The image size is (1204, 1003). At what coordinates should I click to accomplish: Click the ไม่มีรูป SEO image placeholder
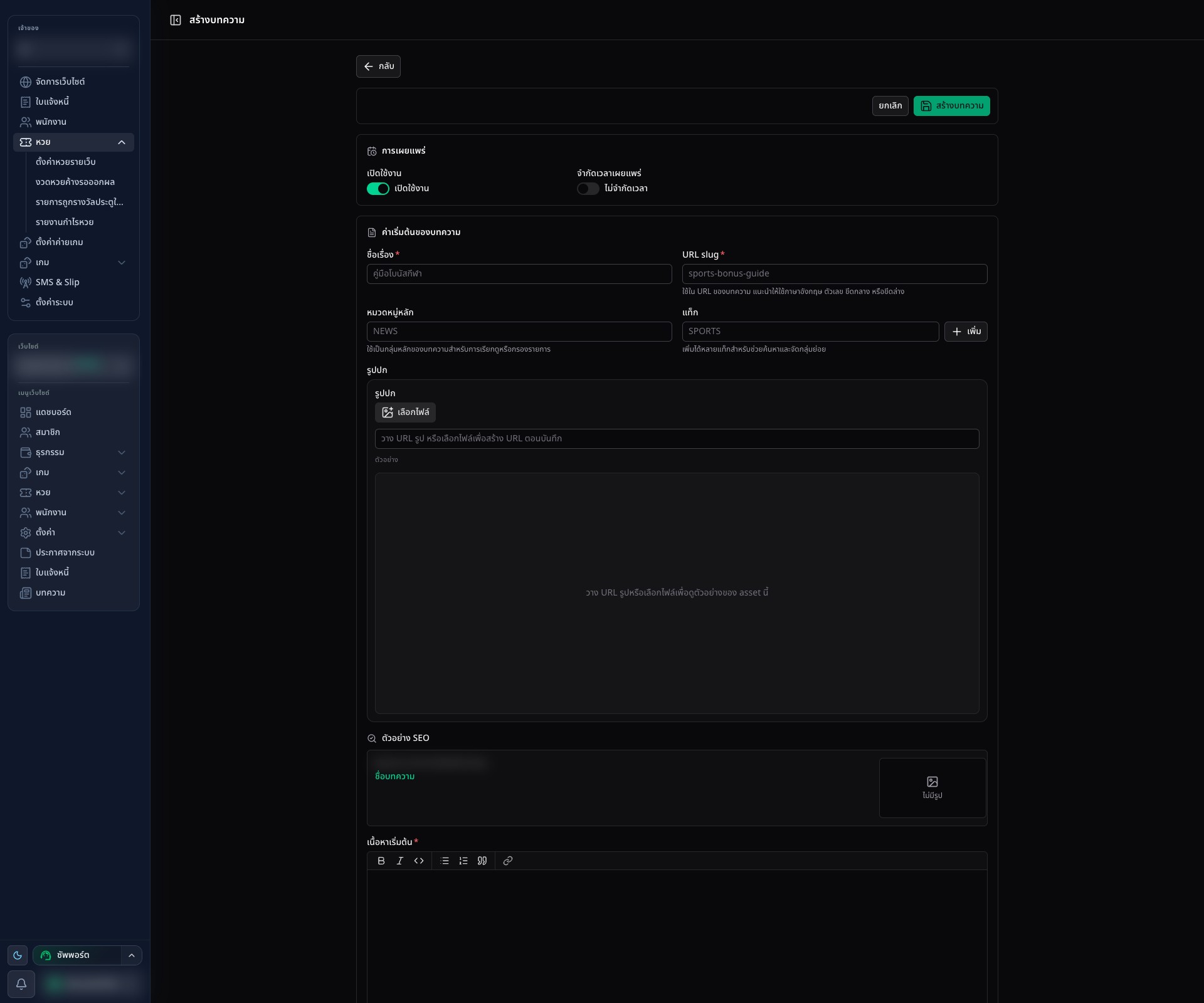pos(932,788)
